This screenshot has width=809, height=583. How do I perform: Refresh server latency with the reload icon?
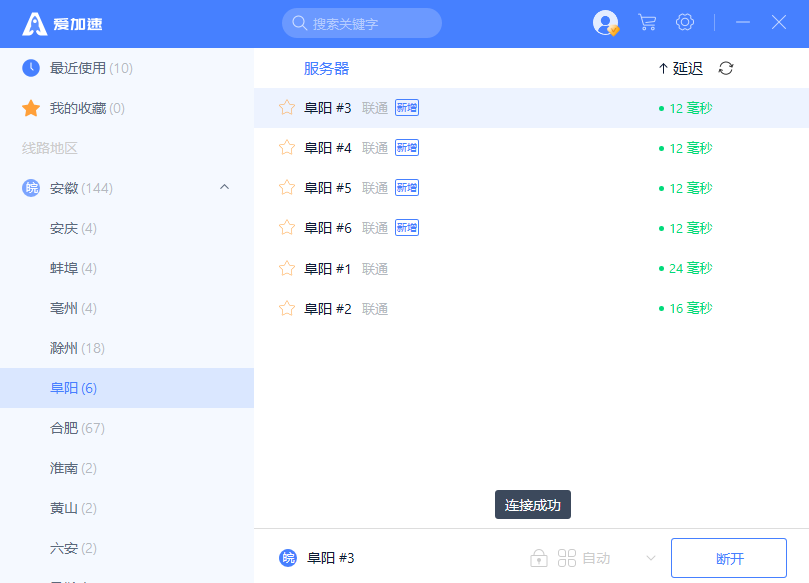[x=726, y=68]
